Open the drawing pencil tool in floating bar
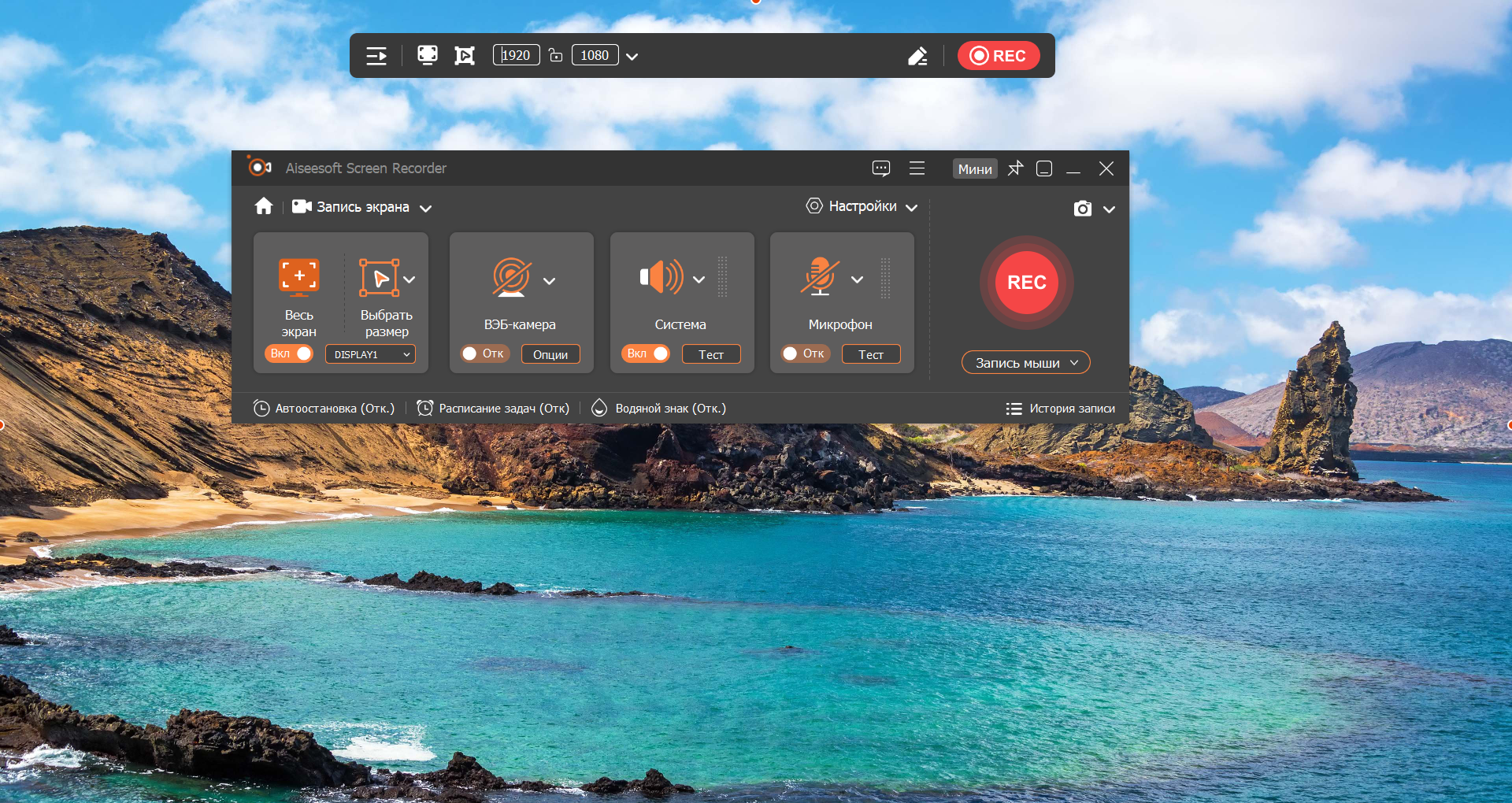The image size is (1512, 803). point(917,56)
